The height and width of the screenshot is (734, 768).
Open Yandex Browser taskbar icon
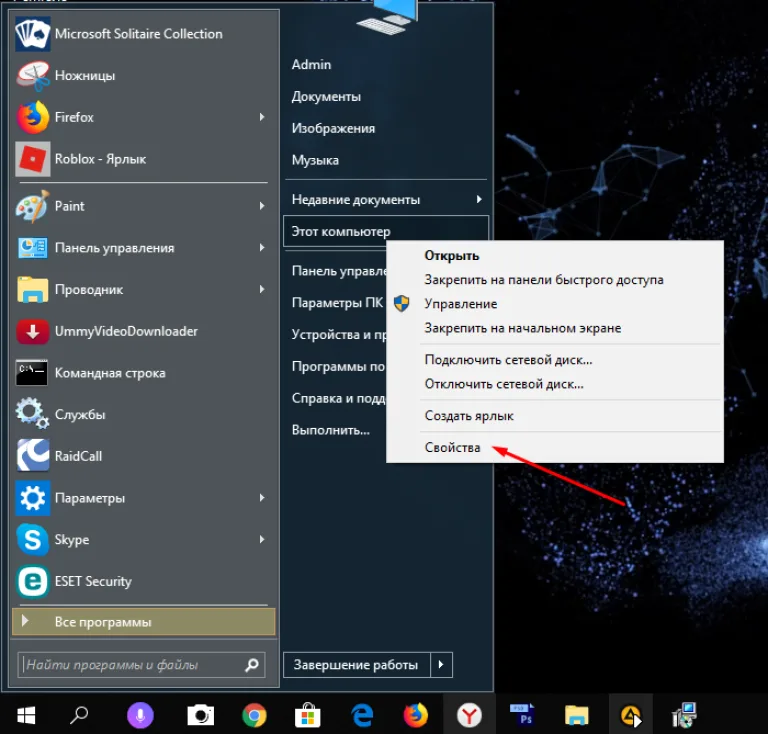point(469,715)
